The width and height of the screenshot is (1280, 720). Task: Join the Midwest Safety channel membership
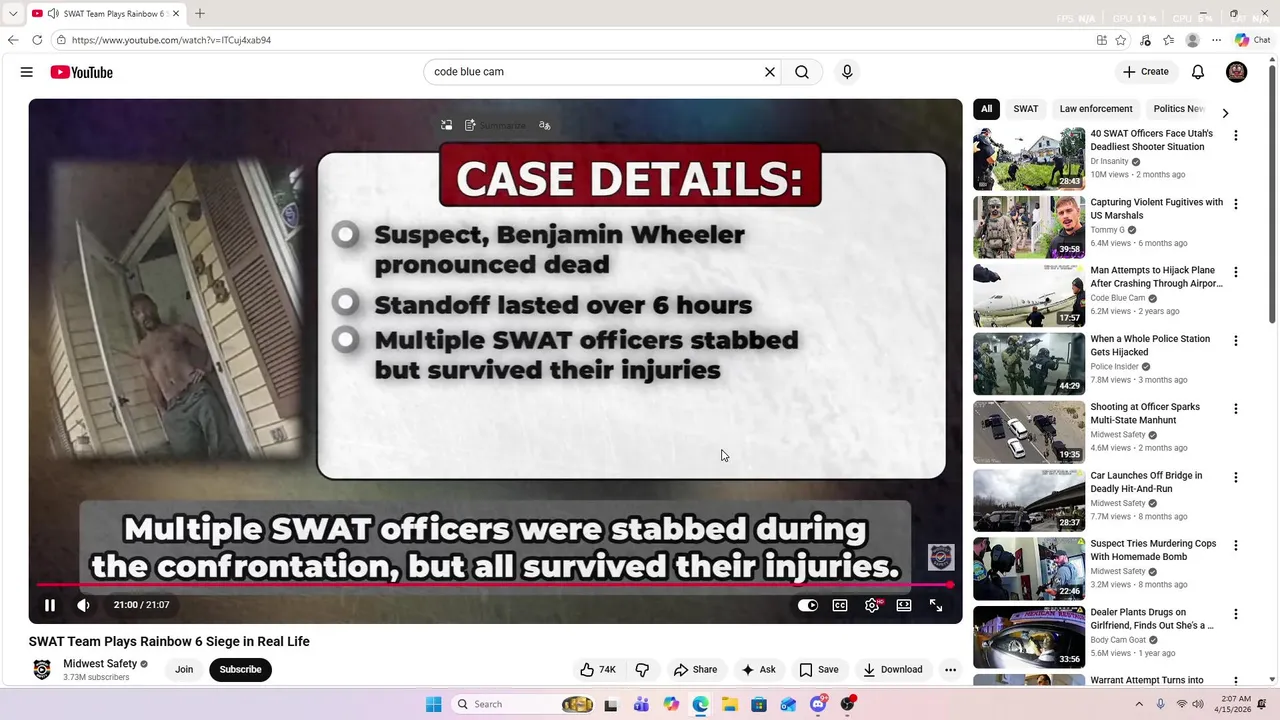[x=184, y=670]
